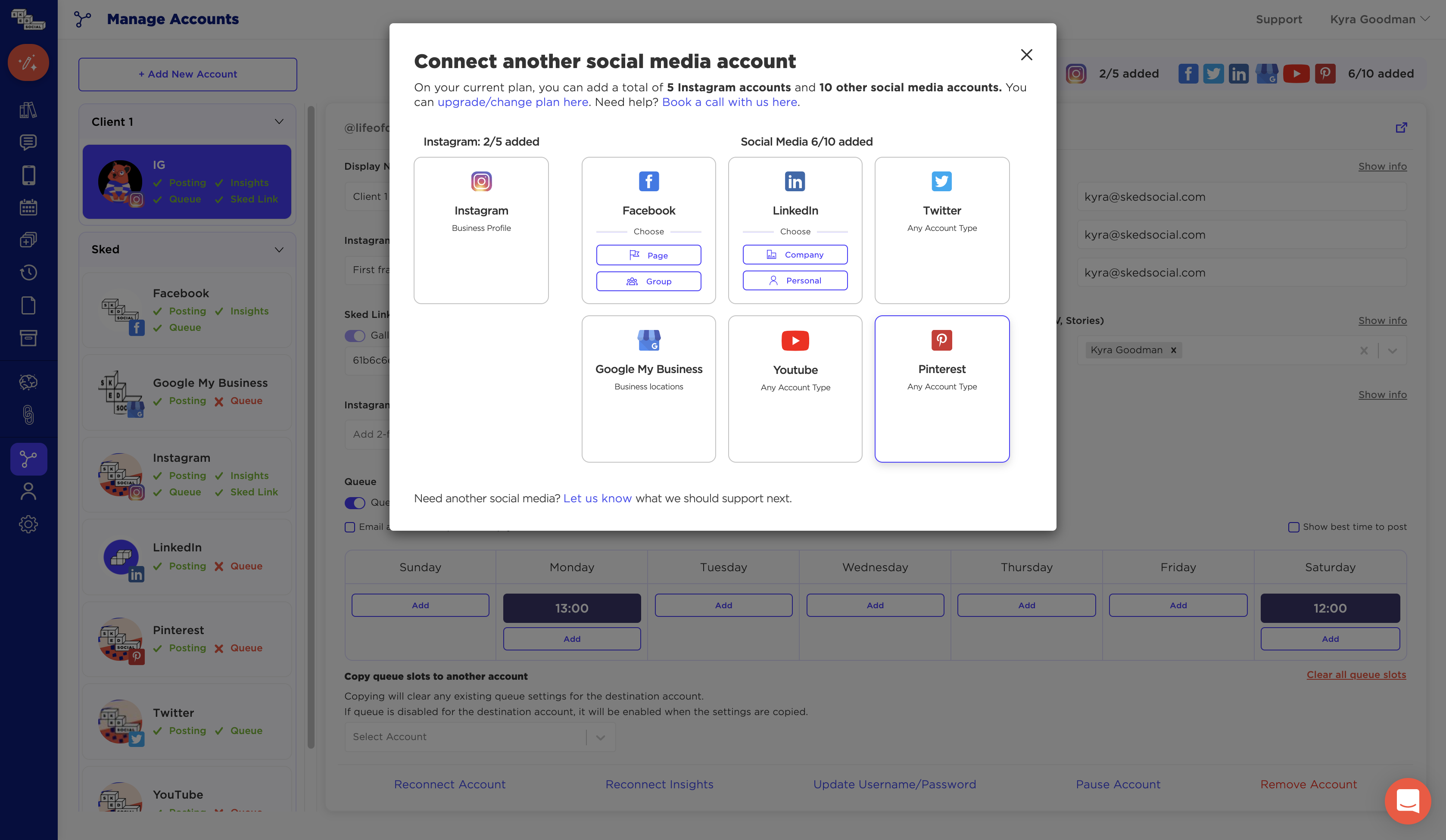Click Clear all queue slots
The height and width of the screenshot is (840, 1446).
click(x=1356, y=675)
